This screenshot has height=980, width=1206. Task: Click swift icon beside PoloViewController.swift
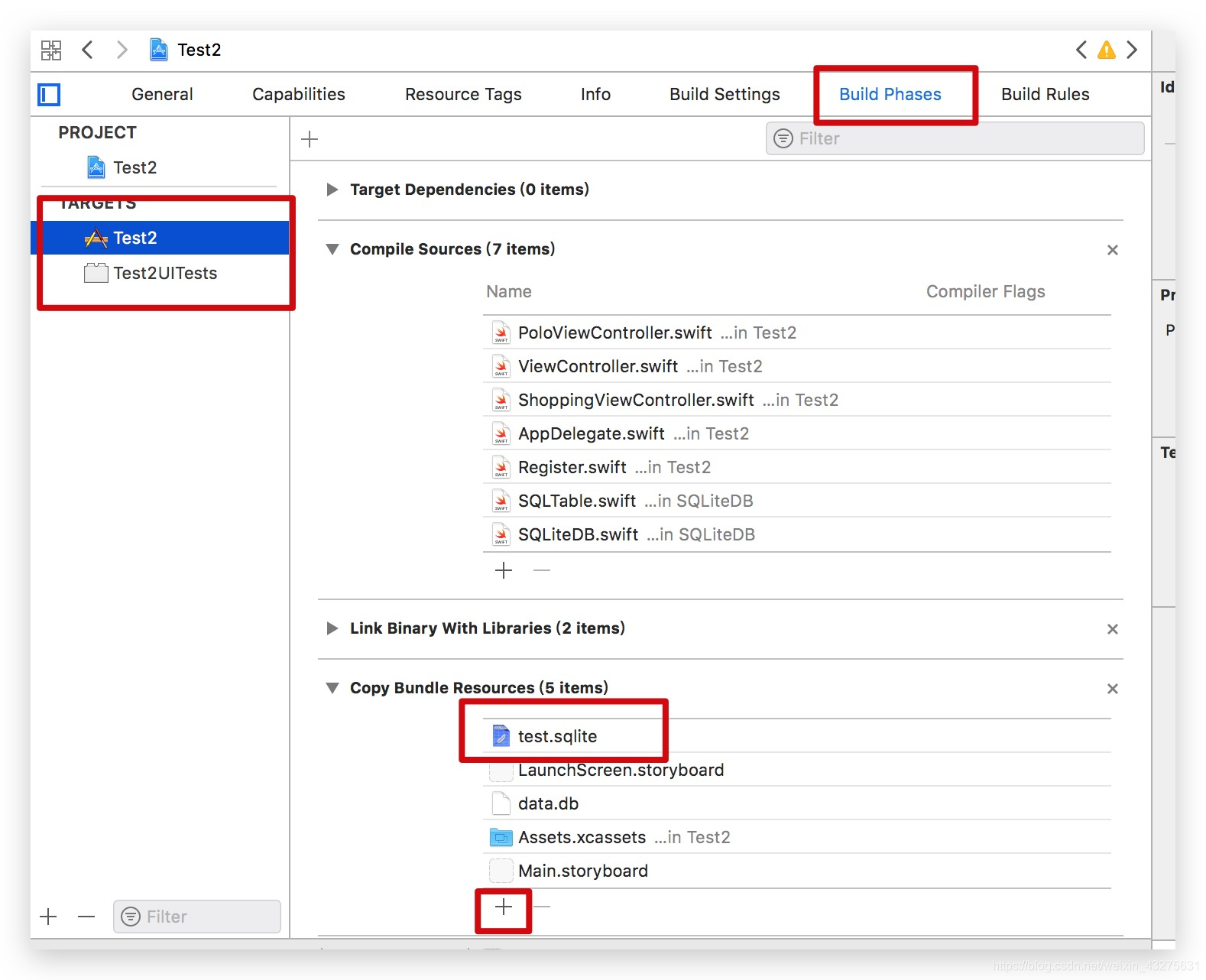click(501, 333)
